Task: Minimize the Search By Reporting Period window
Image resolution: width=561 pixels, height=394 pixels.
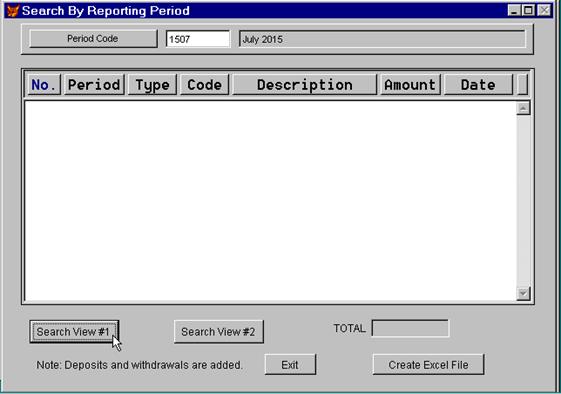Action: click(514, 10)
